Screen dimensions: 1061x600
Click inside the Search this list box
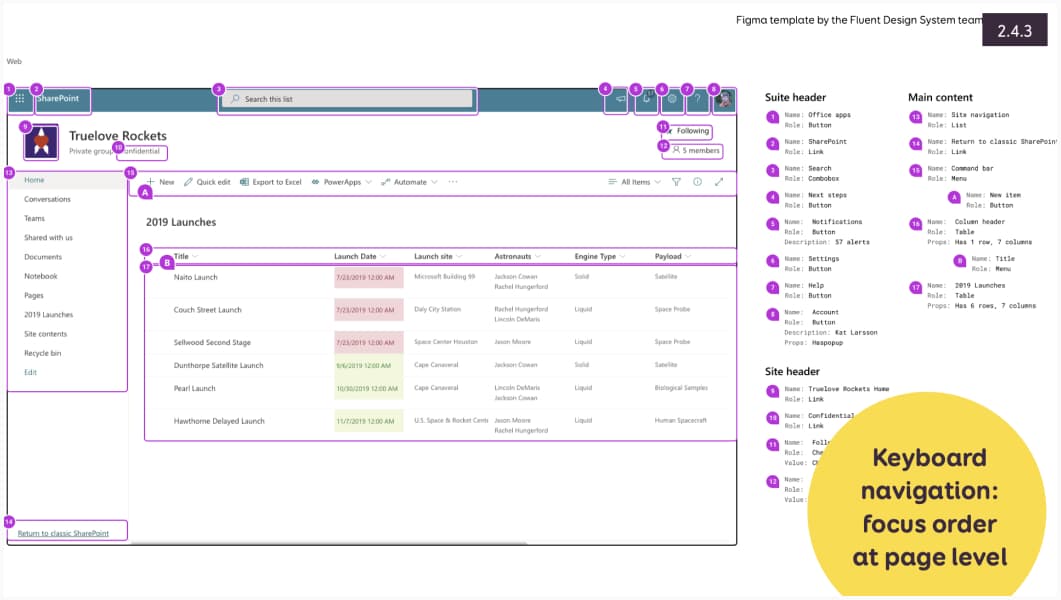347,100
